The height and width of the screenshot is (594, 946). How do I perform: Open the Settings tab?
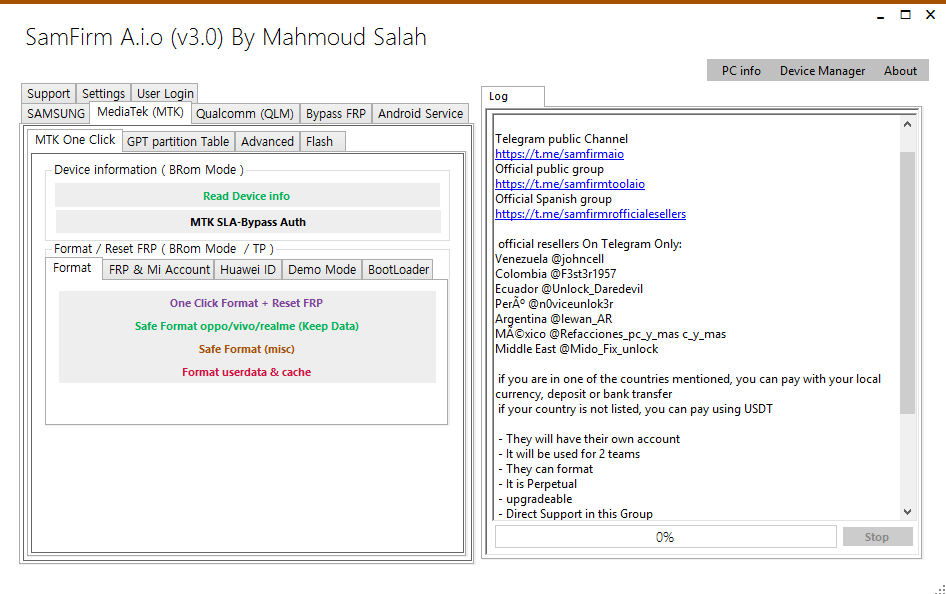click(x=103, y=93)
